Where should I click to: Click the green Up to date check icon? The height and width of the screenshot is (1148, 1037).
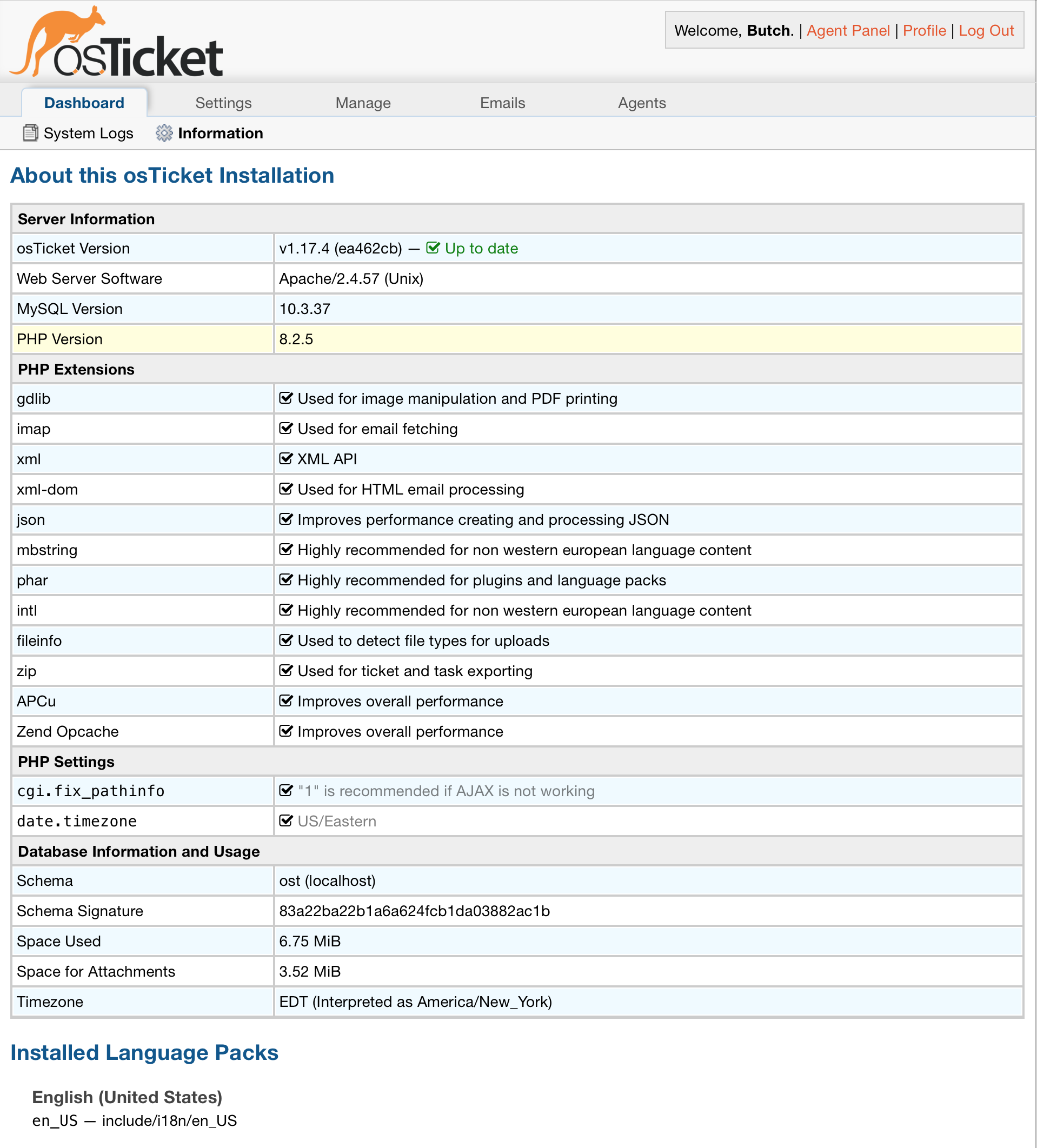[433, 248]
